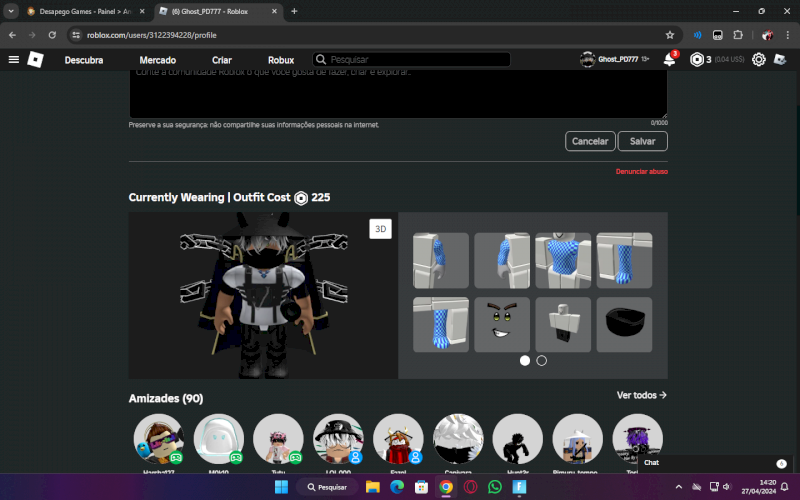Launch File Explorer from the taskbar
The image size is (800, 500).
[372, 487]
